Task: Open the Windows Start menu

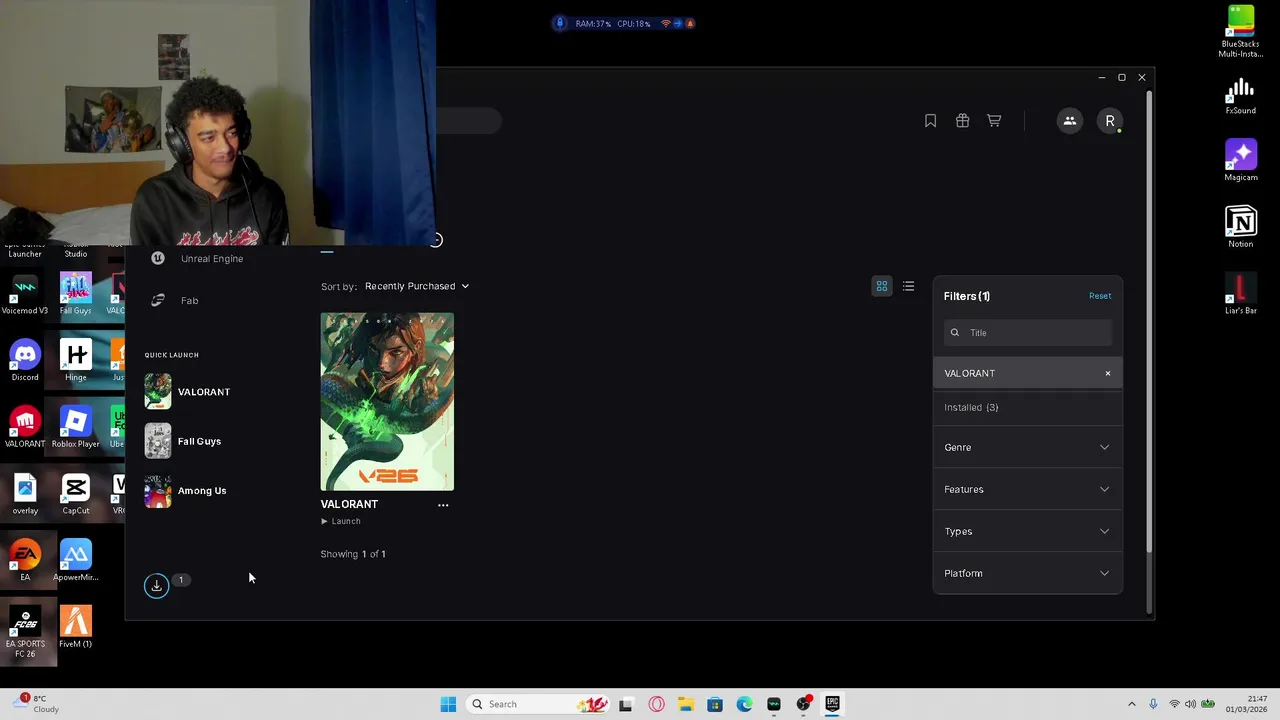Action: [448, 704]
